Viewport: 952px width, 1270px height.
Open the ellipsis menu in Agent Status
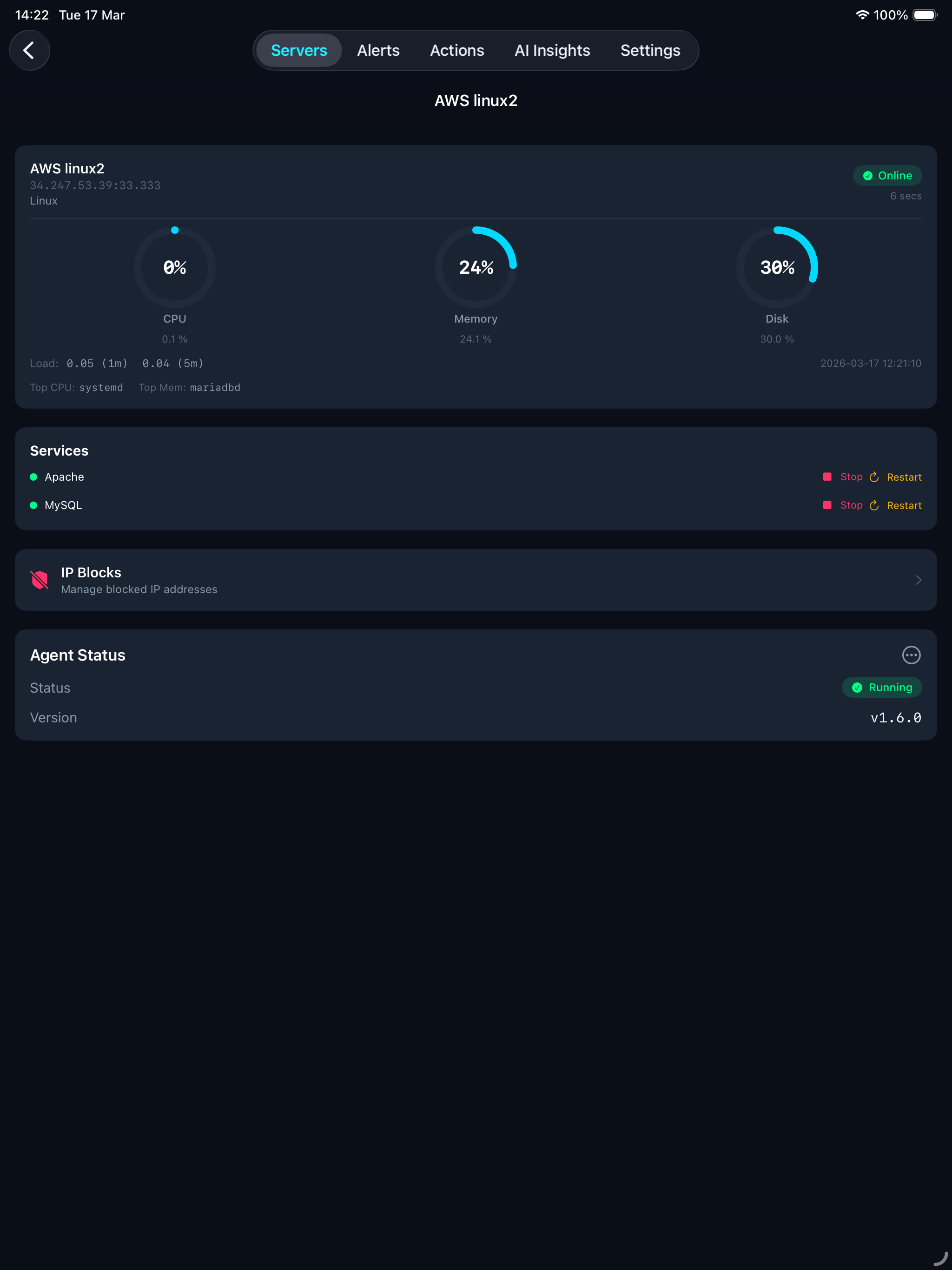point(911,655)
